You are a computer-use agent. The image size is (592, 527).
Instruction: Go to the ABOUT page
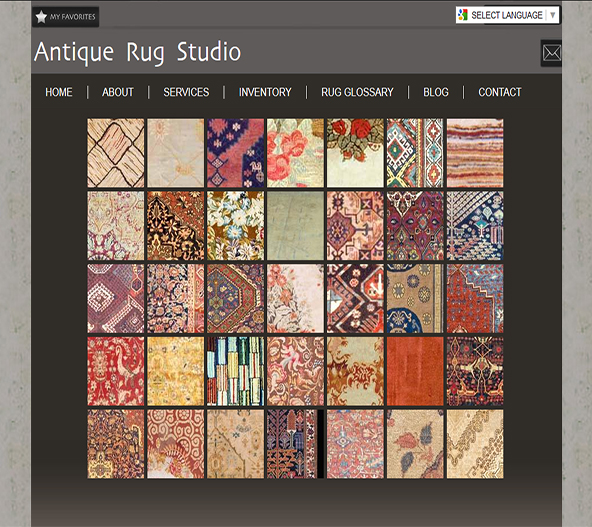[x=118, y=92]
